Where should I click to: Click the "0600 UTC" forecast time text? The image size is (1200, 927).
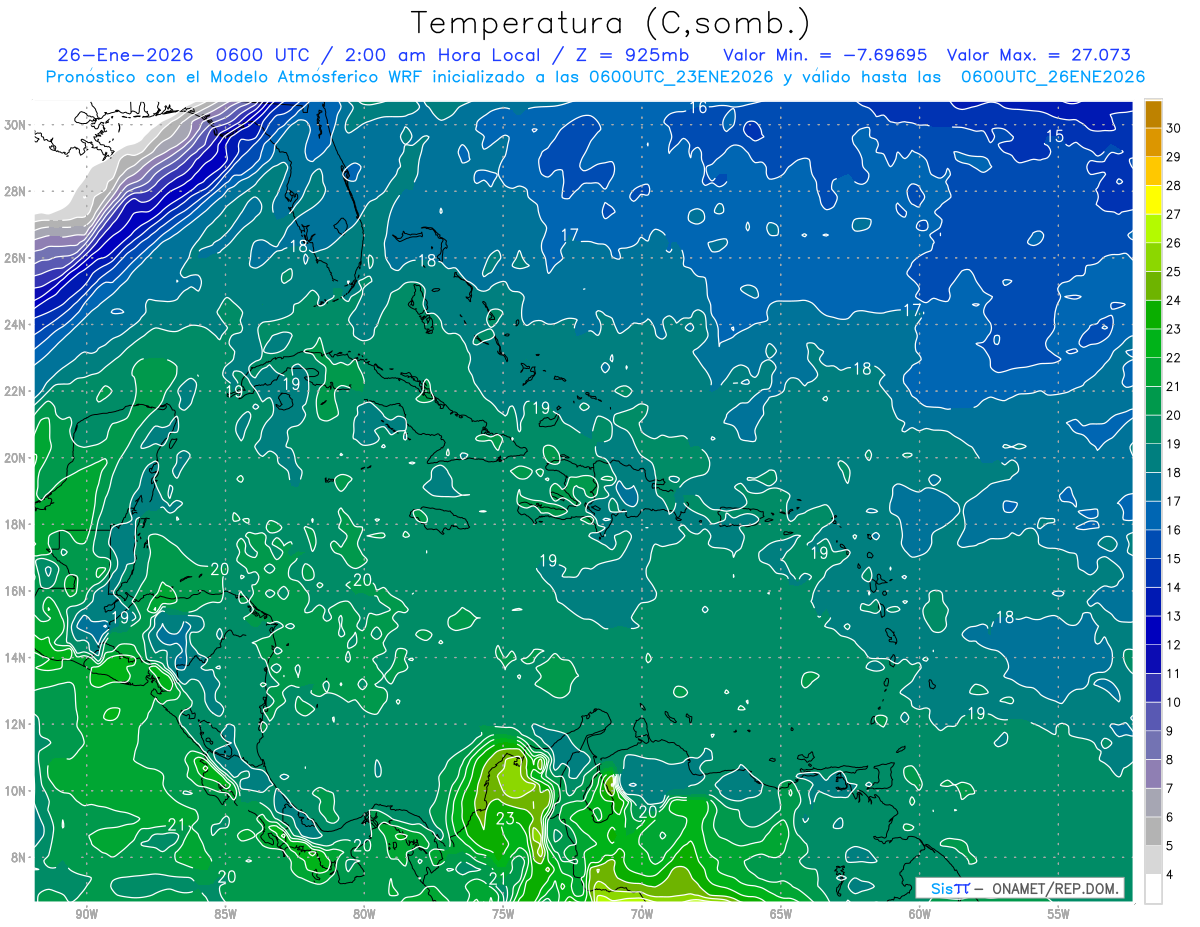264,55
